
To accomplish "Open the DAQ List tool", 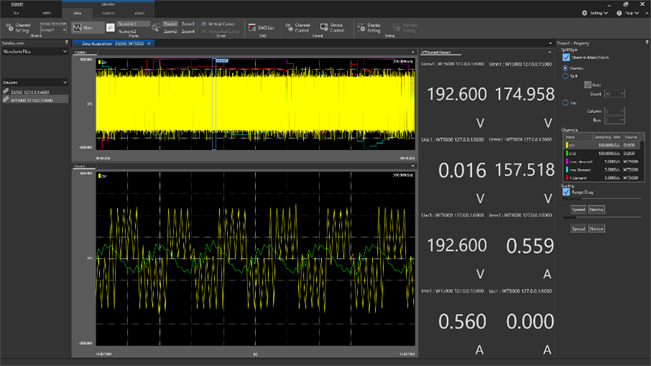I will [x=261, y=27].
